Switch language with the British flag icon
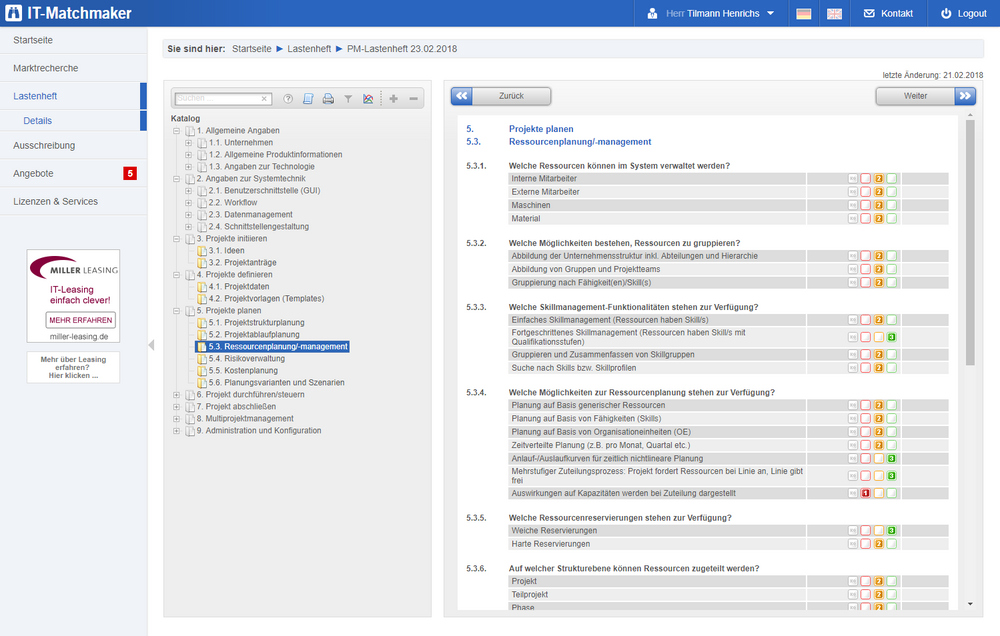This screenshot has width=1000, height=636. 834,14
